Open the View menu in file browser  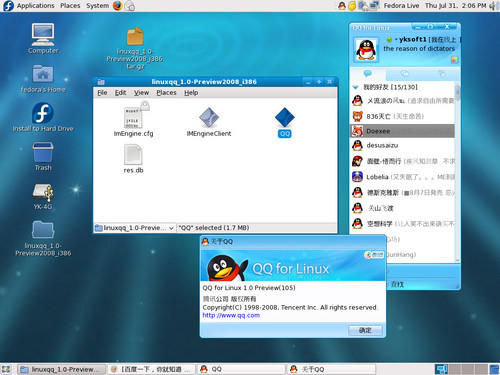click(x=141, y=93)
